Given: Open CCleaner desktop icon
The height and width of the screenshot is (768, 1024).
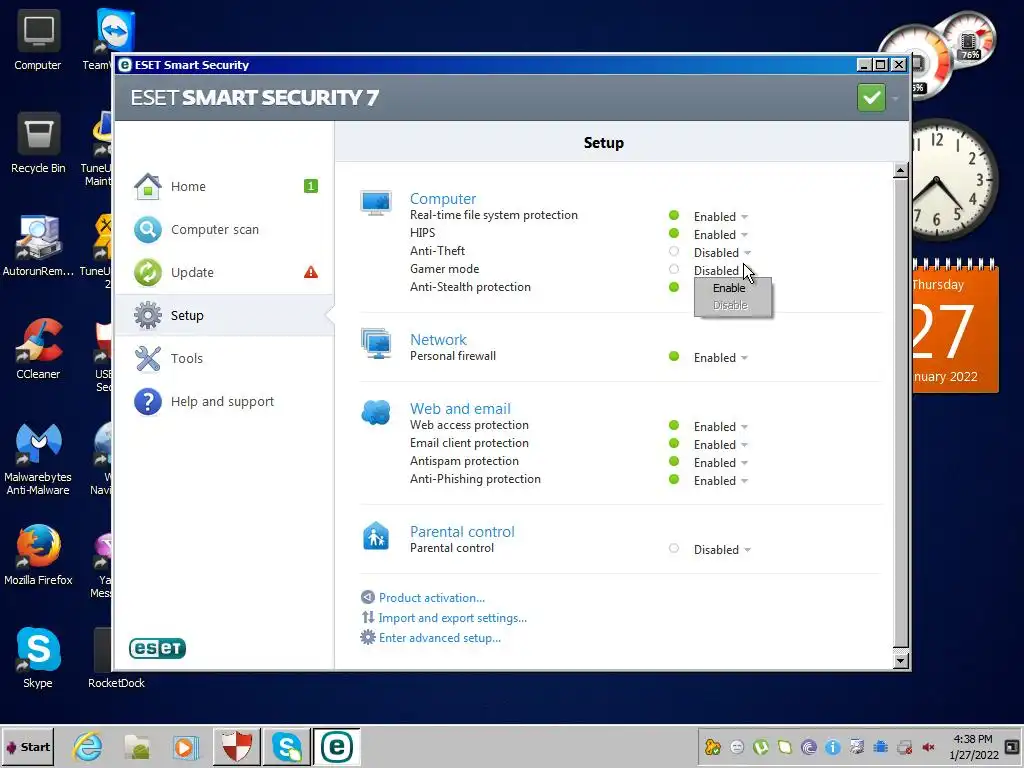Looking at the screenshot, I should click(38, 349).
